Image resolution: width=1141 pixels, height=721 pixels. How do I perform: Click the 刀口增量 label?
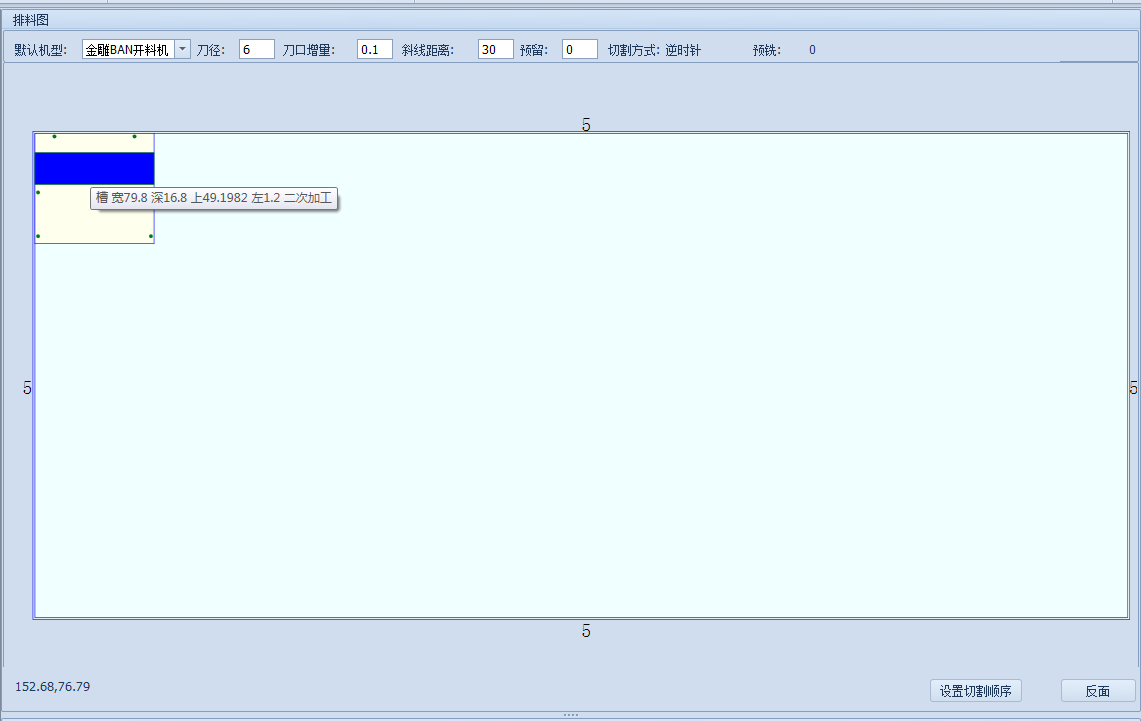(x=309, y=50)
